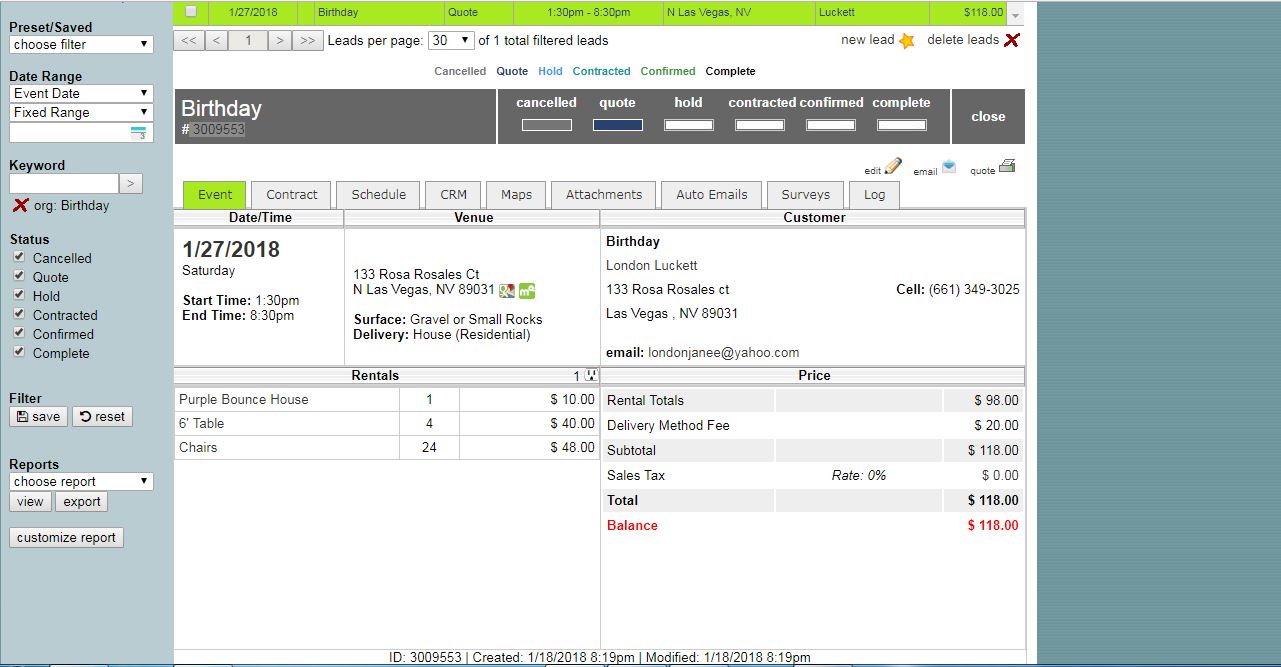
Task: Open the choose filter dropdown
Action: pyautogui.click(x=81, y=45)
